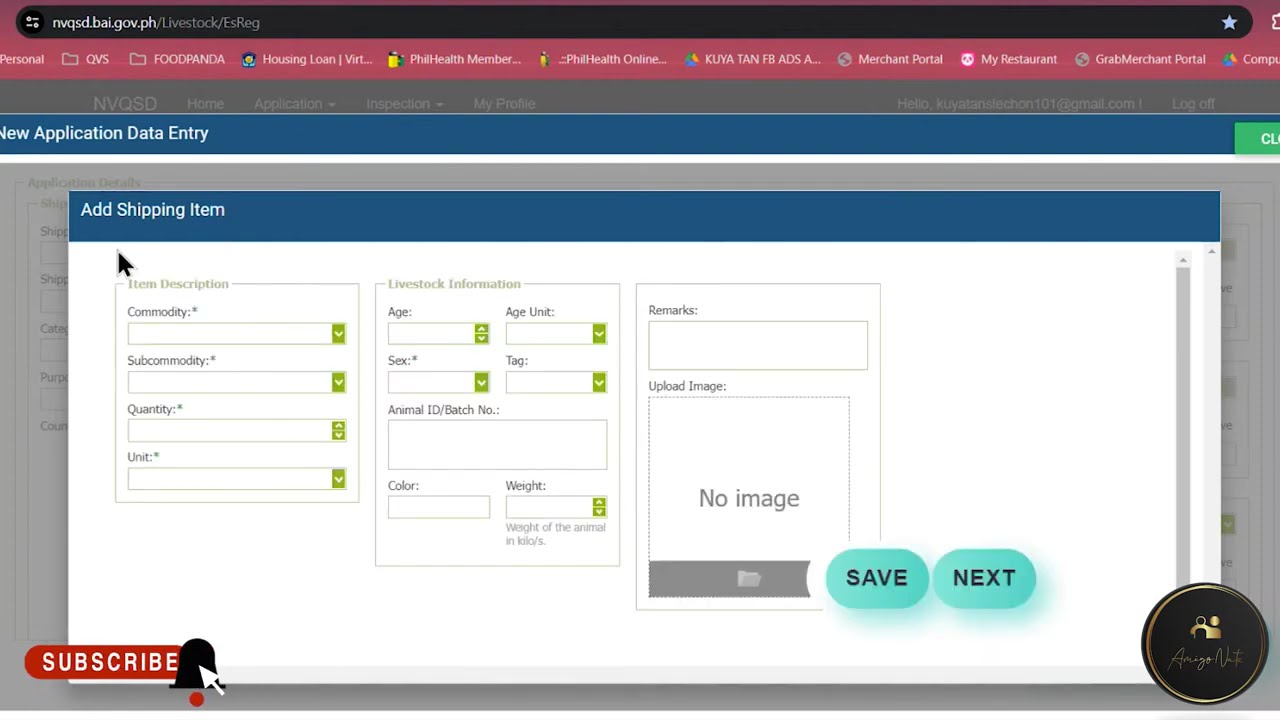This screenshot has height=720, width=1280.
Task: Click the Log off link
Action: tap(1193, 104)
